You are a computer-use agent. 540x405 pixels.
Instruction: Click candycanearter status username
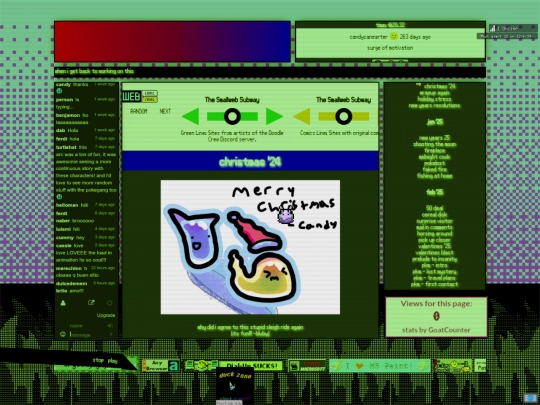[x=368, y=37]
